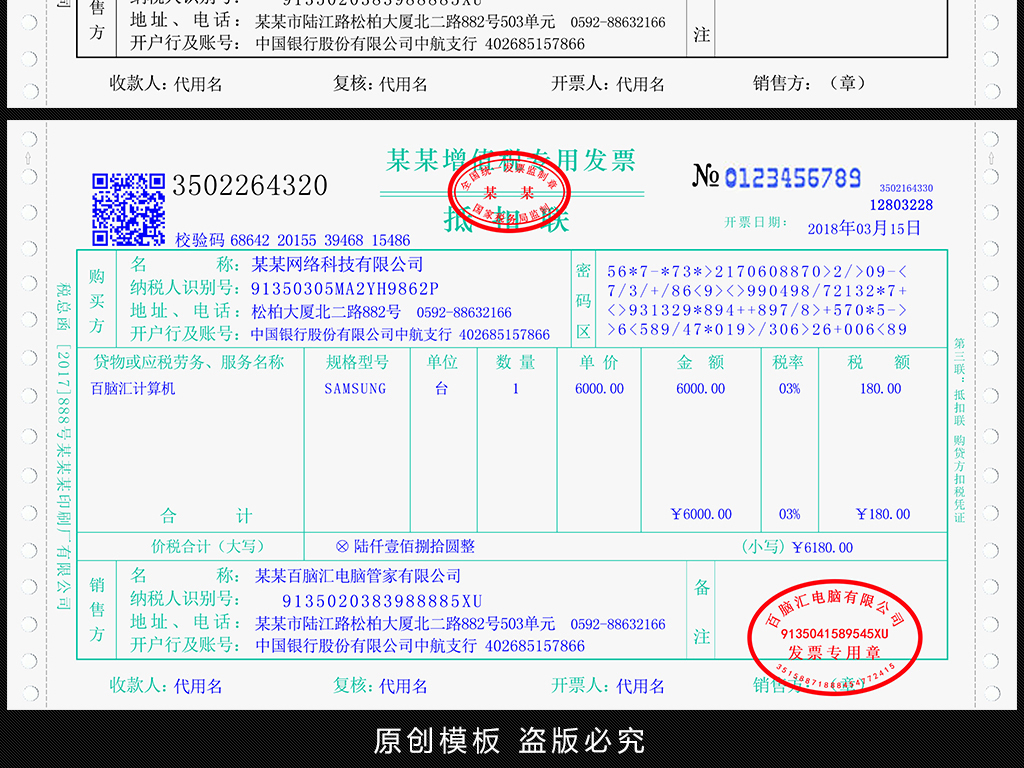This screenshot has width=1024, height=768.
Task: Select the 某某增值税专用发票 title
Action: [x=515, y=160]
